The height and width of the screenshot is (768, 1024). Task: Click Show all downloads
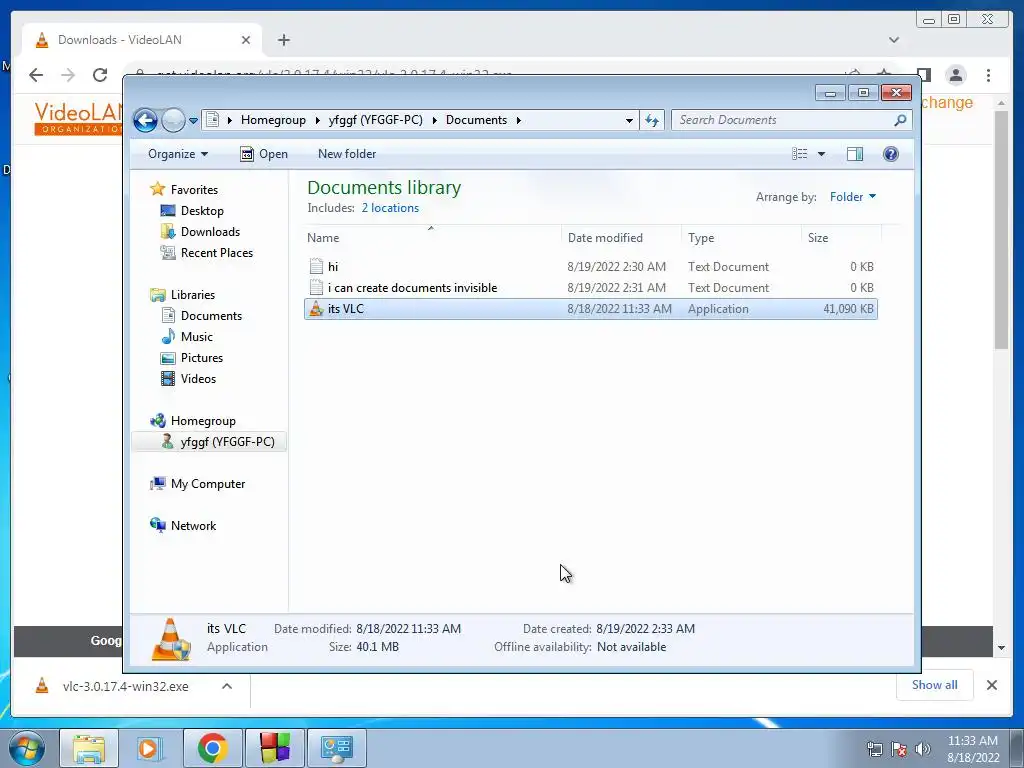click(x=935, y=685)
